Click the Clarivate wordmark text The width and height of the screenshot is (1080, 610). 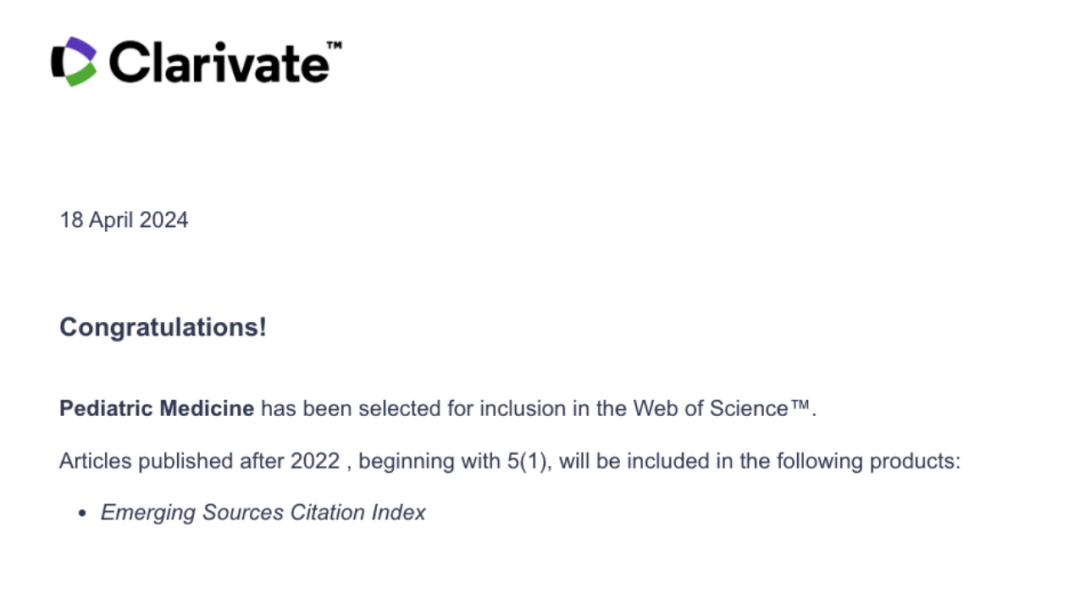(x=219, y=63)
